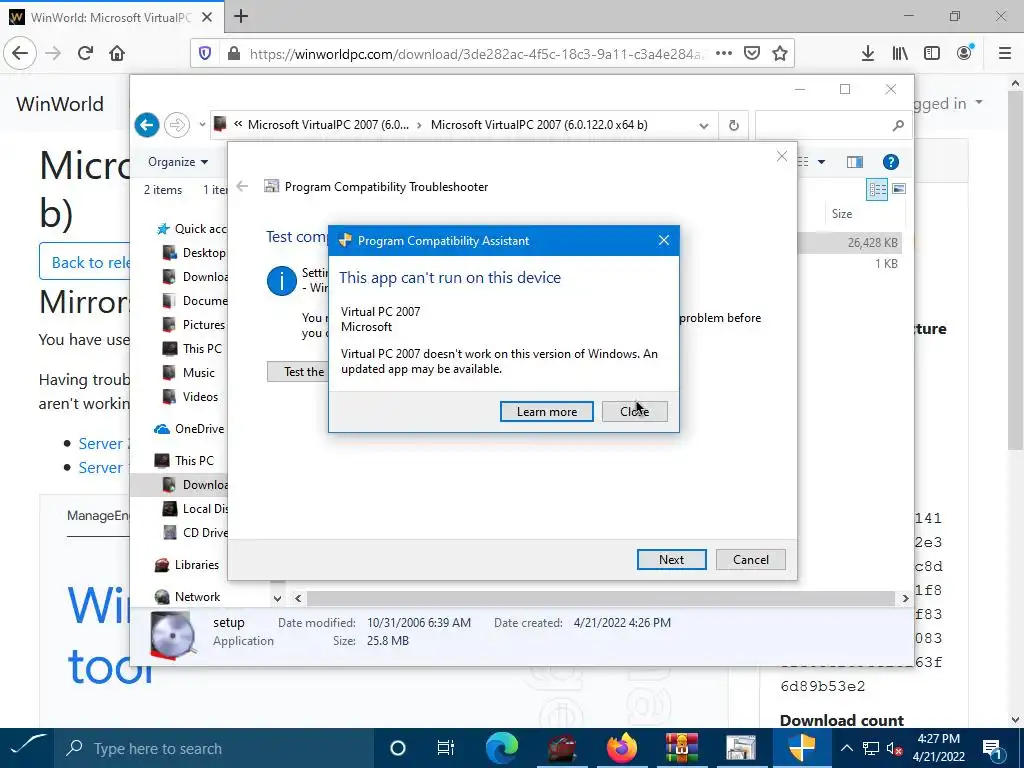
Task: Reload the page in Firefox
Action: point(85,53)
